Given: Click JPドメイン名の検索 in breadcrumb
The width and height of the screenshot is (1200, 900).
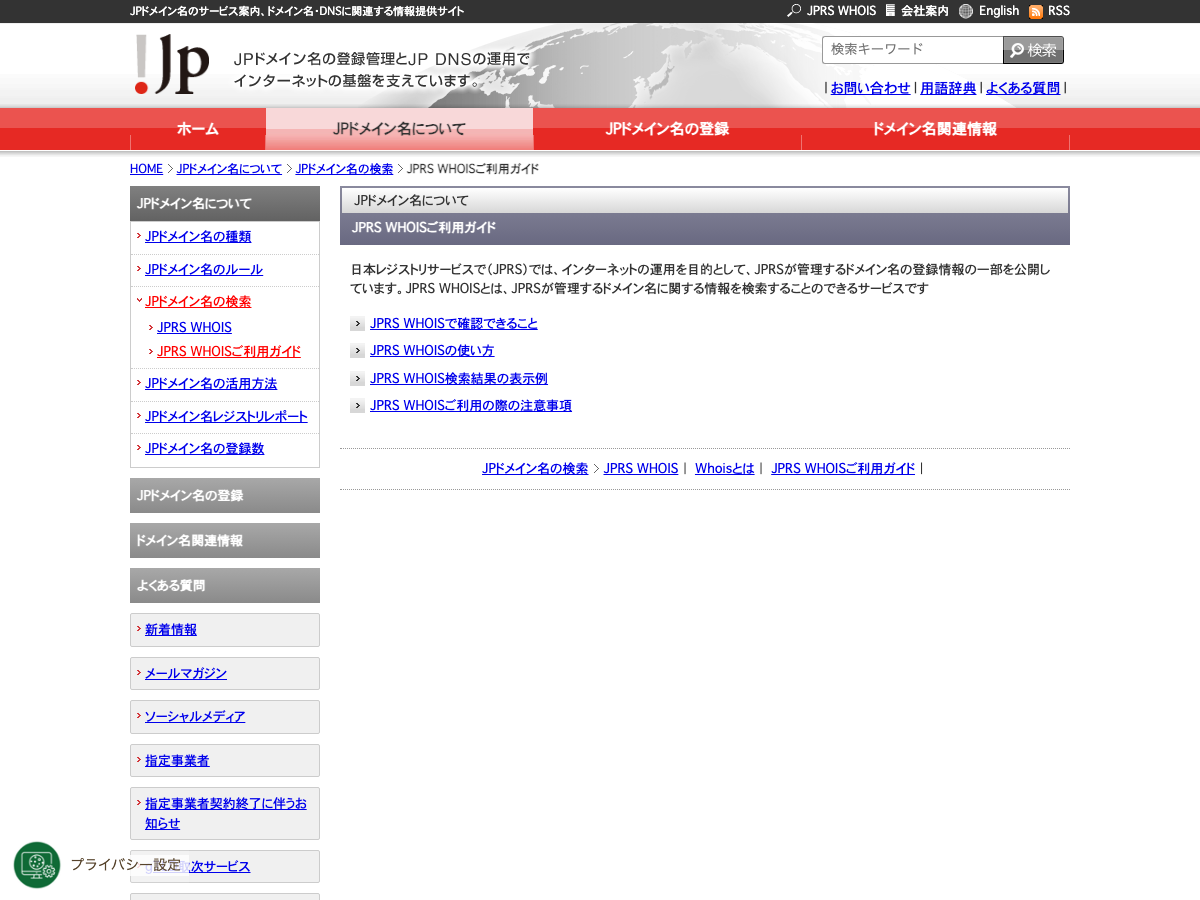Looking at the screenshot, I should coord(344,169).
